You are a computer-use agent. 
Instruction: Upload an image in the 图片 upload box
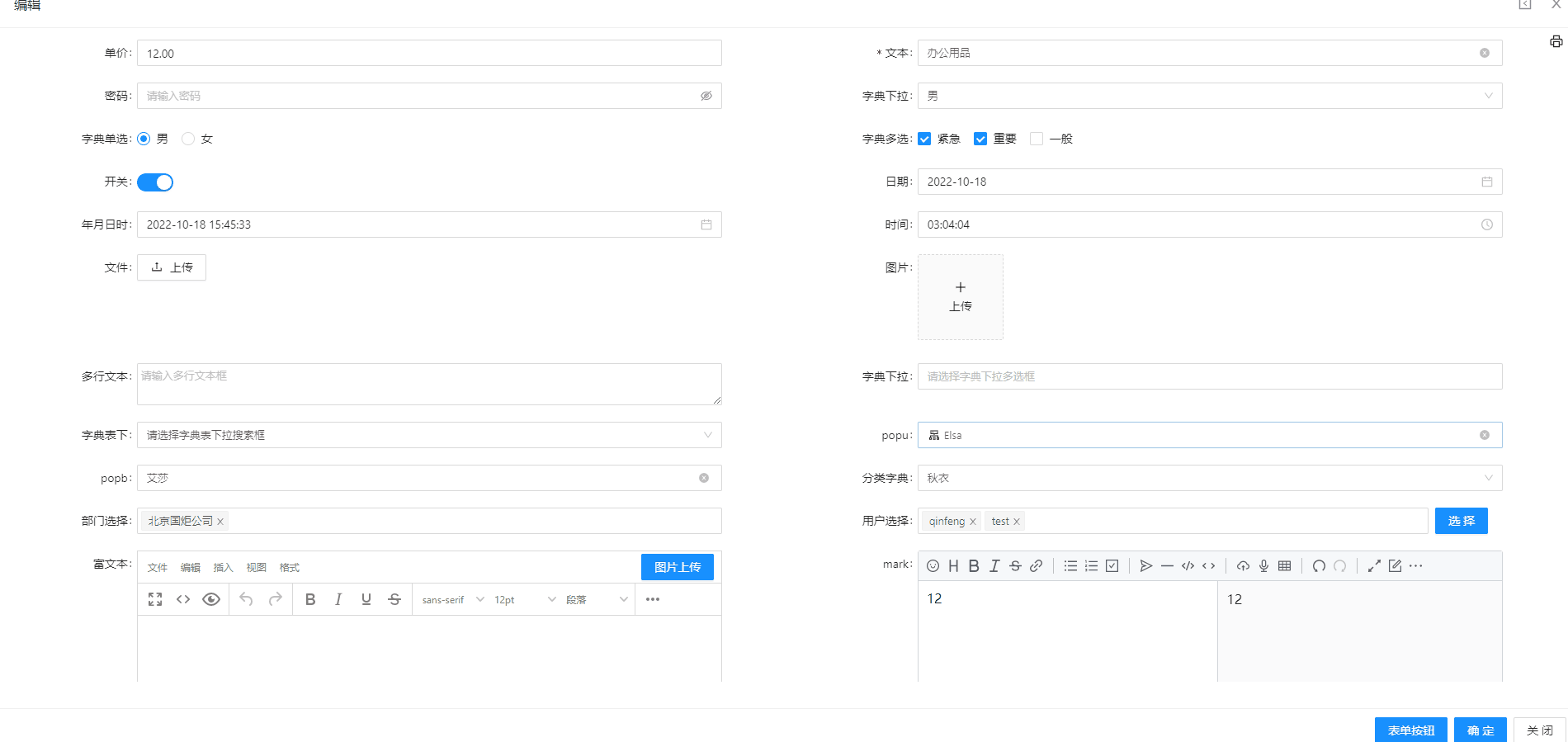click(x=961, y=297)
